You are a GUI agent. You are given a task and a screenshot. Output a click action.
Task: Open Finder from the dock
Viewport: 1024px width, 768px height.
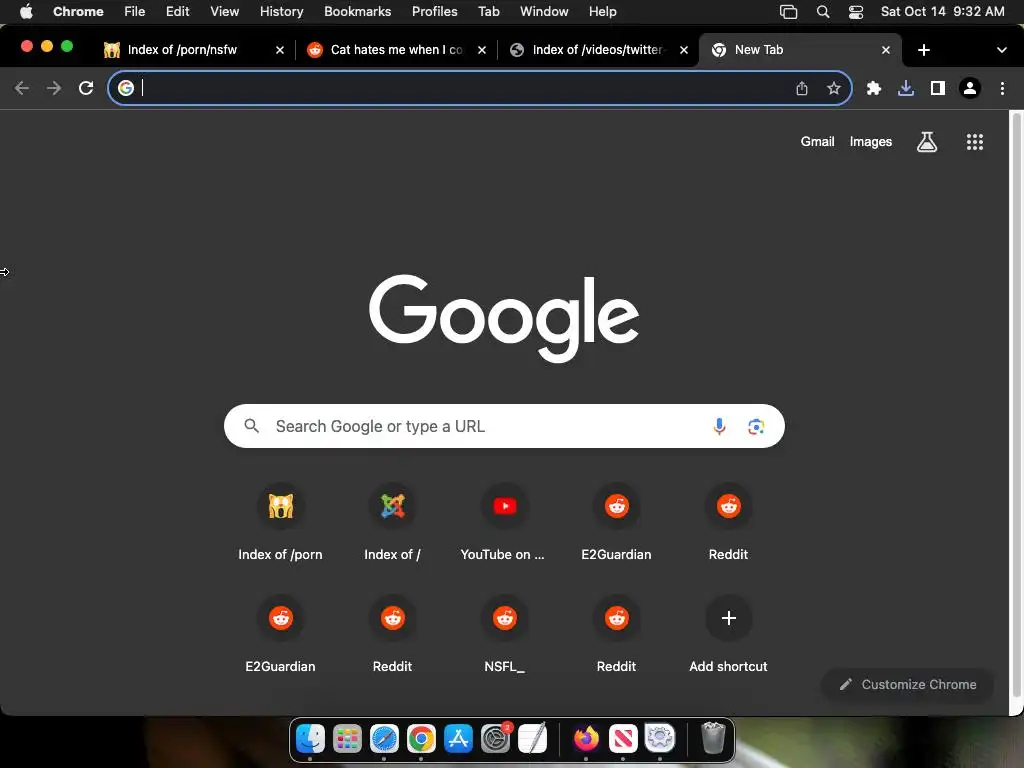[x=310, y=739]
